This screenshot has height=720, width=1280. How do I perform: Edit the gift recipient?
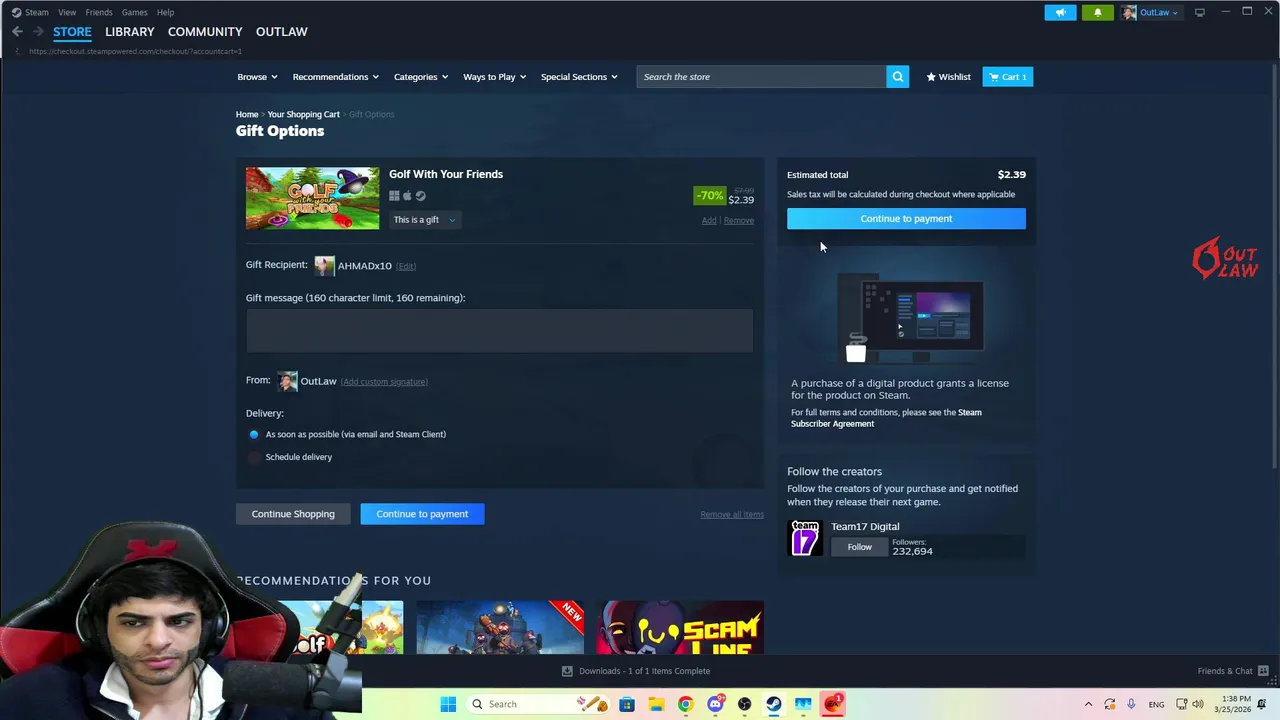coord(406,266)
